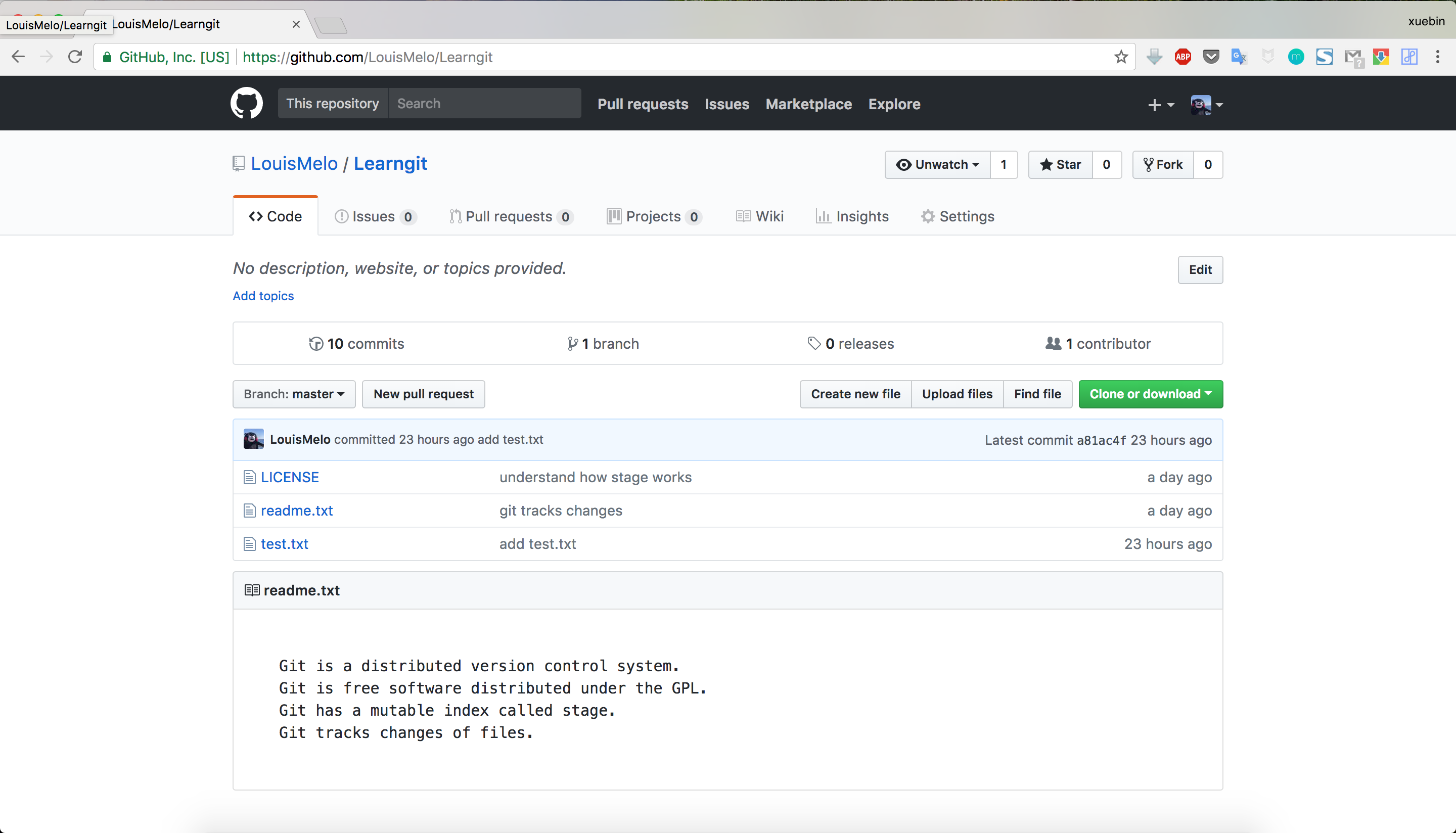Click the repository book icon near LouisMelo

click(239, 164)
